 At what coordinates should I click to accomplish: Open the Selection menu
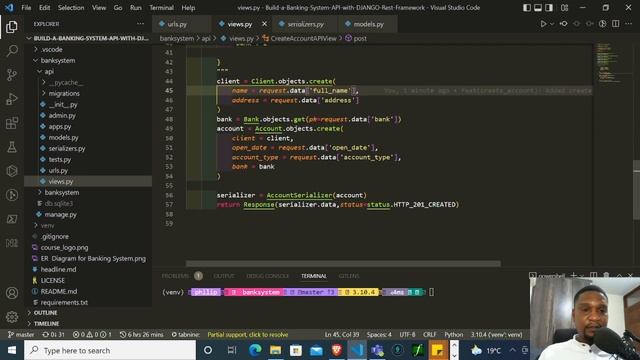coord(71,8)
